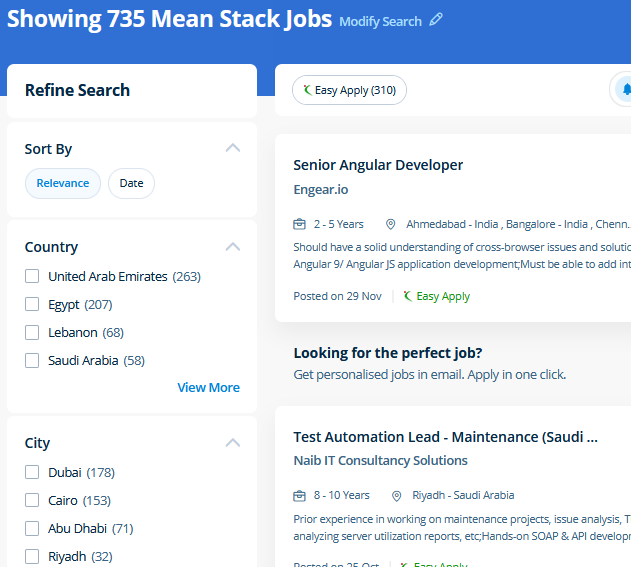Viewport: 631px width, 567px height.
Task: Sort results by Date
Action: (x=131, y=183)
